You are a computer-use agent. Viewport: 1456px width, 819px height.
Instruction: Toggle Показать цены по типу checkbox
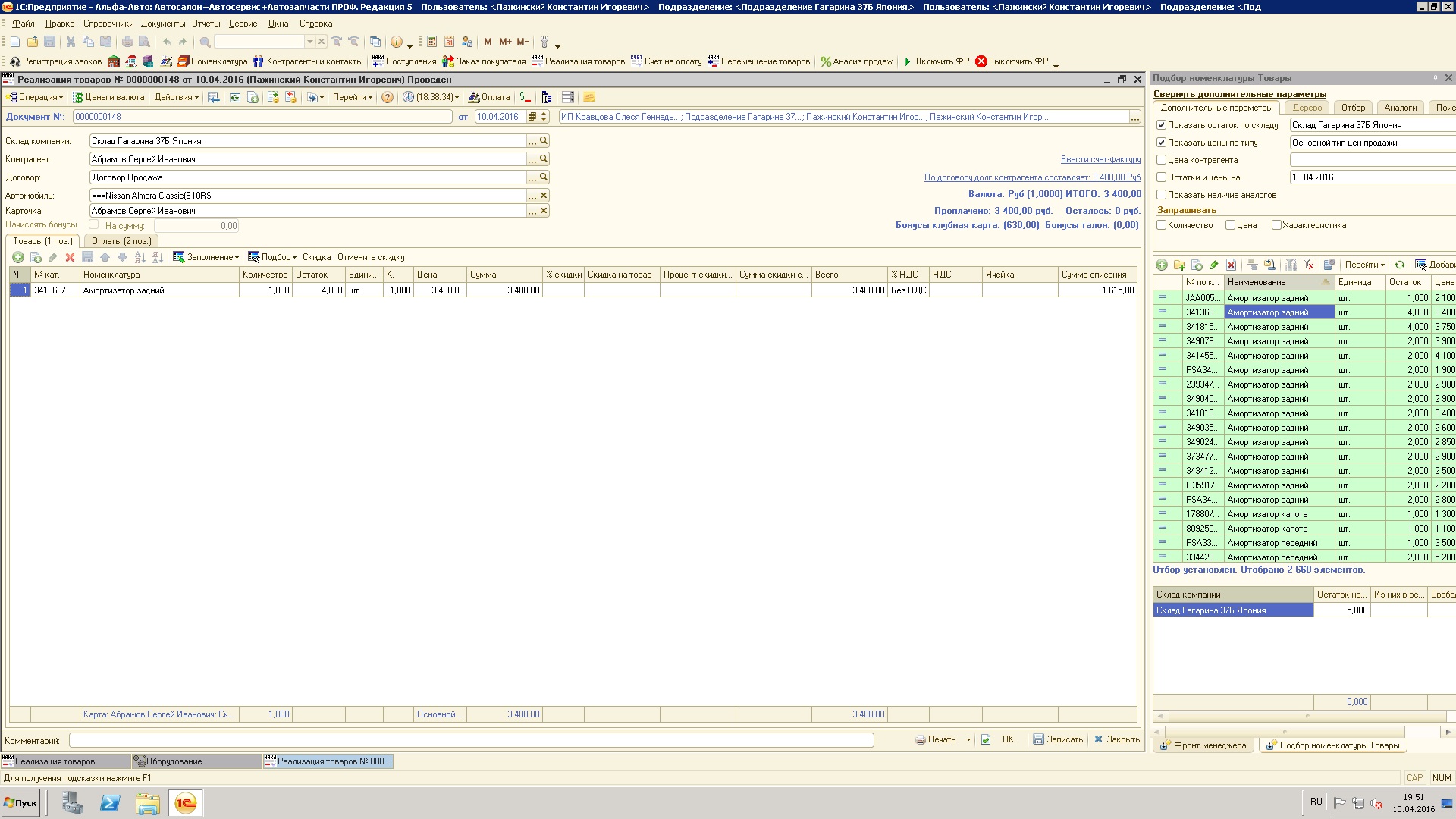click(1161, 143)
